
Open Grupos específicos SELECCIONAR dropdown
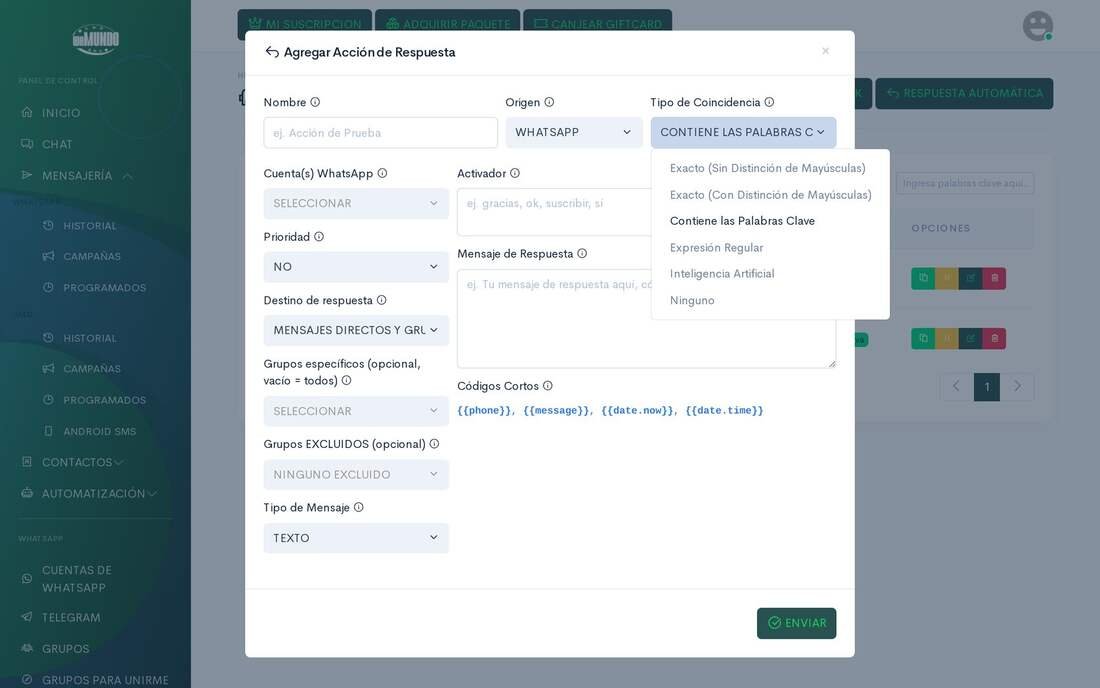pyautogui.click(x=356, y=411)
